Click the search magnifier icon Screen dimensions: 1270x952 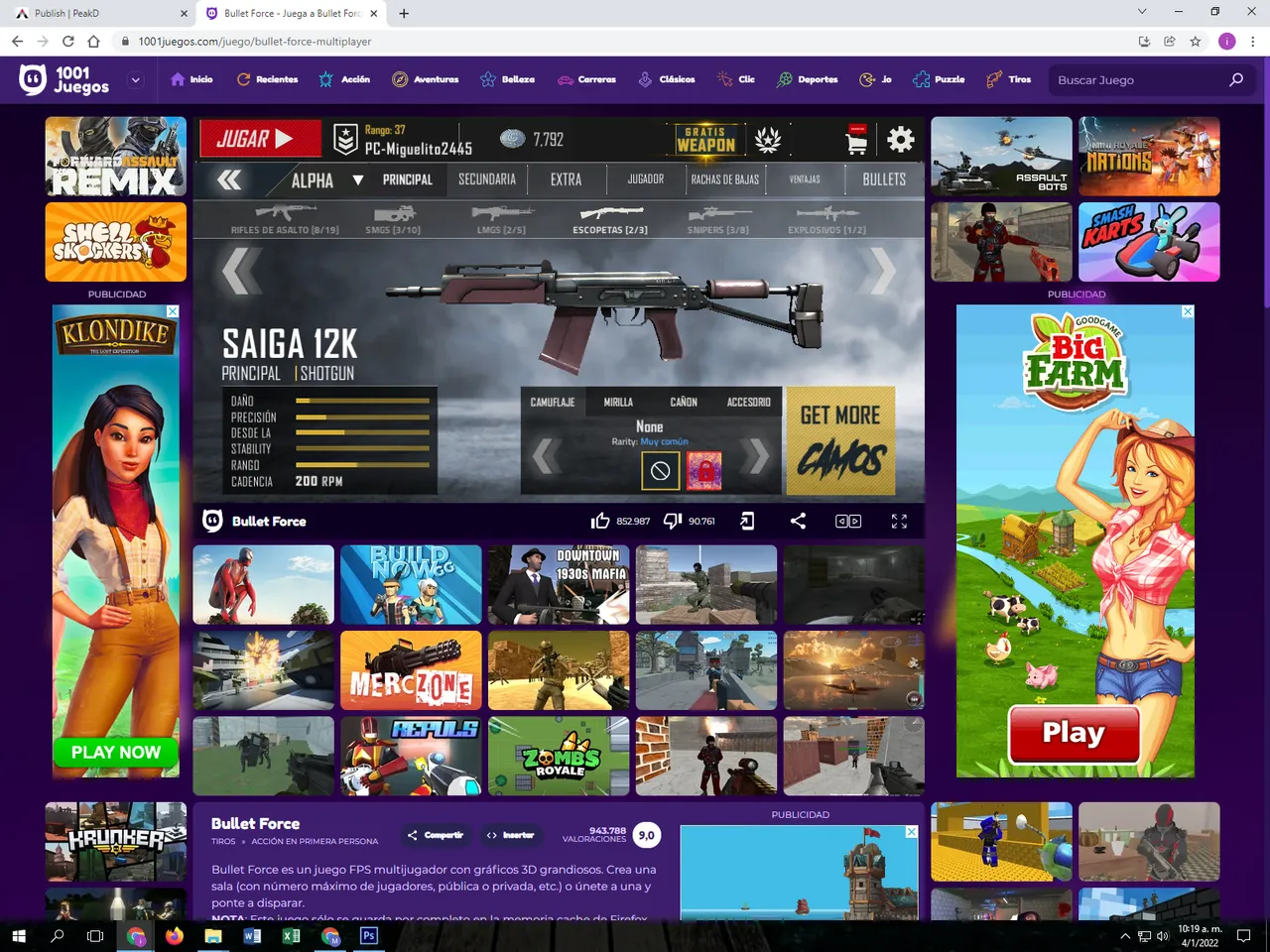(x=1236, y=79)
